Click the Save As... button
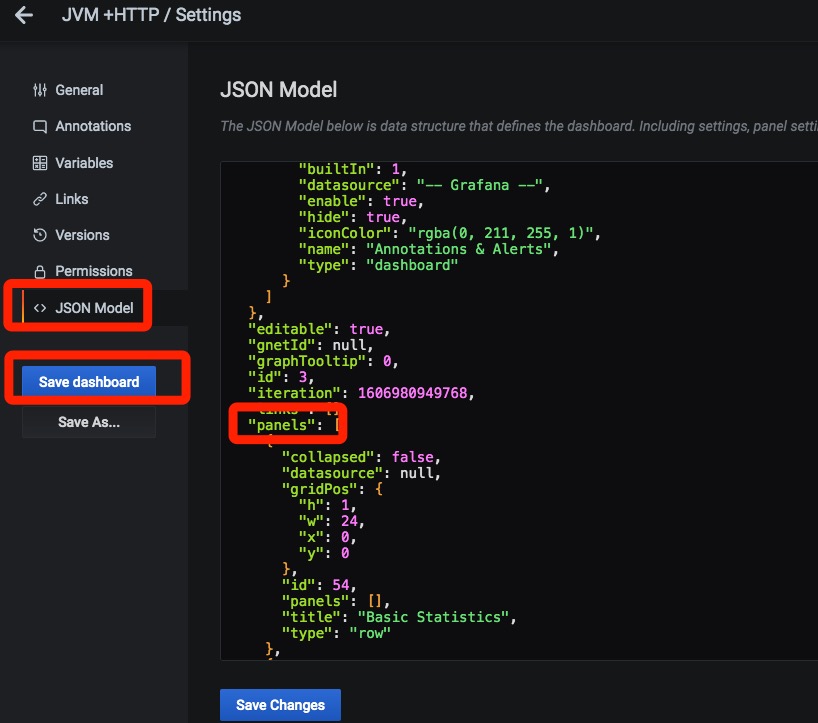This screenshot has width=818, height=723. [x=89, y=422]
